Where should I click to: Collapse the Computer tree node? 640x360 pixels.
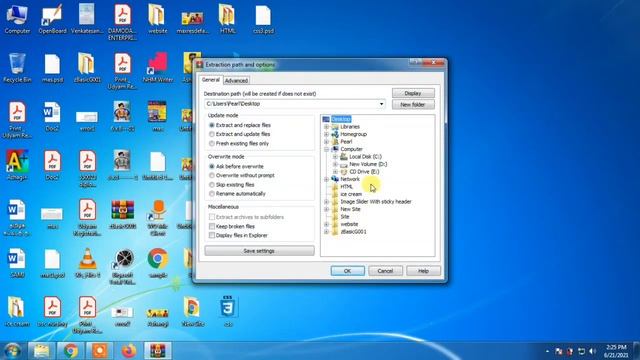click(327, 149)
